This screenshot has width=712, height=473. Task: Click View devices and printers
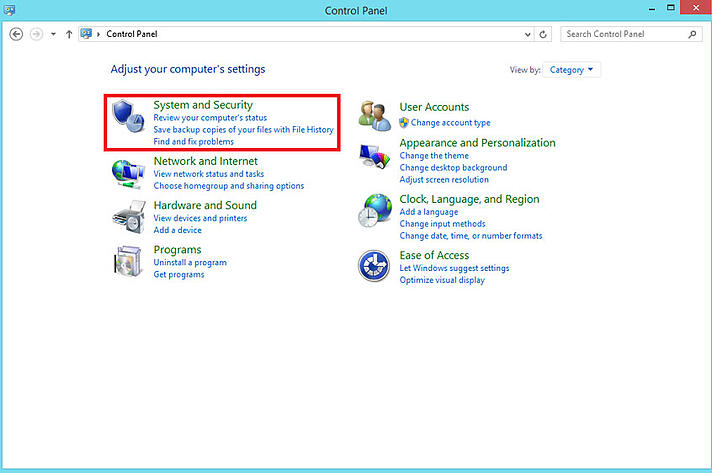(x=200, y=218)
